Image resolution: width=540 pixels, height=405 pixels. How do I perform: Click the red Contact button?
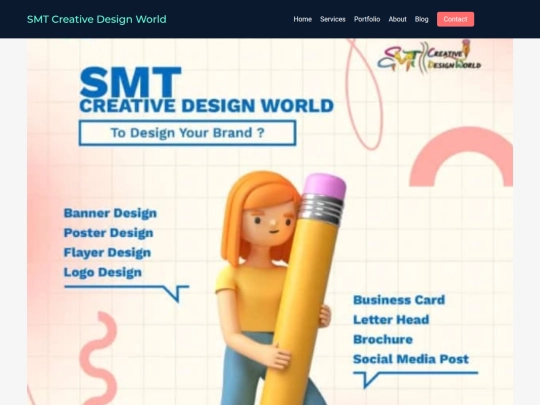tap(455, 19)
